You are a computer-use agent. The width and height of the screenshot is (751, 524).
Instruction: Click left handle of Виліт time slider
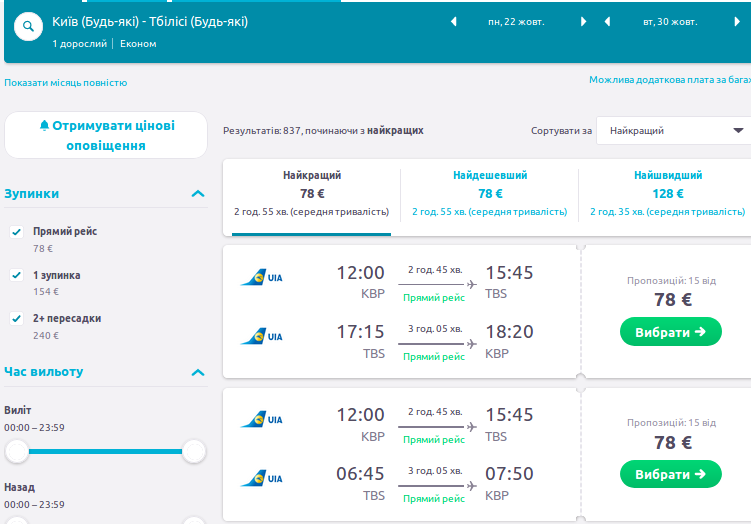tap(17, 451)
